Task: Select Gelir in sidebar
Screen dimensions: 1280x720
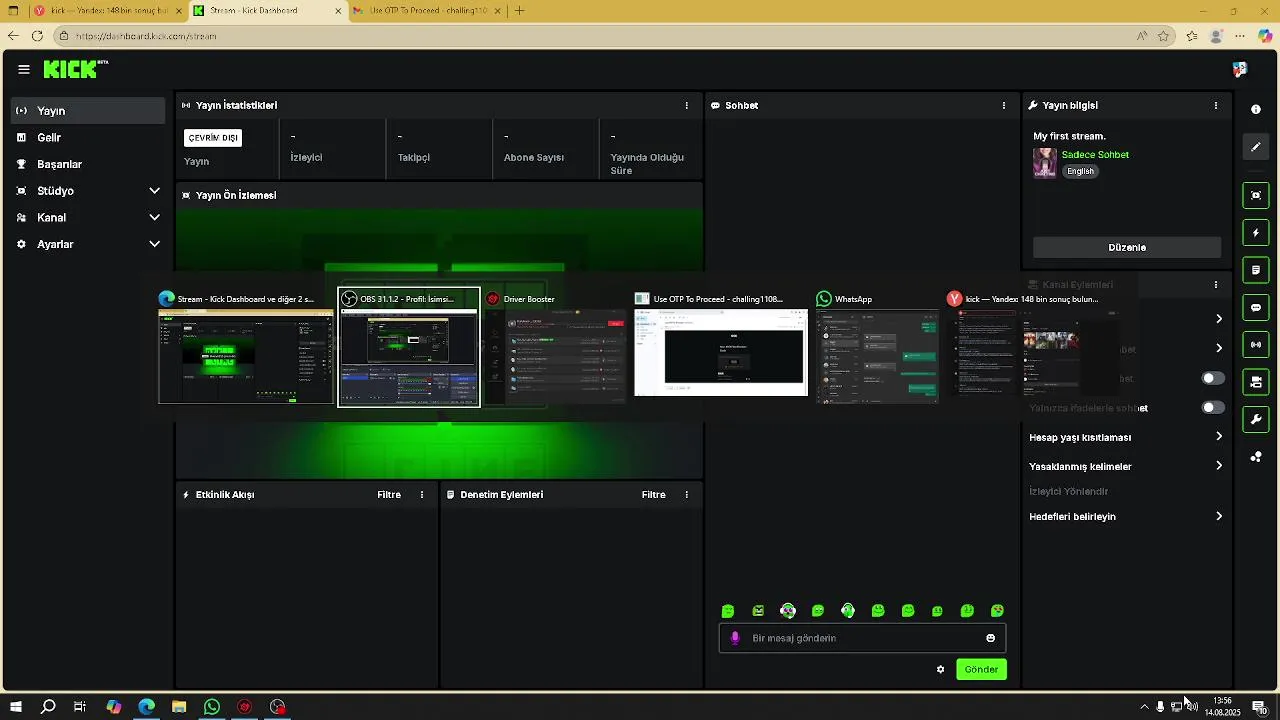Action: tap(88, 138)
